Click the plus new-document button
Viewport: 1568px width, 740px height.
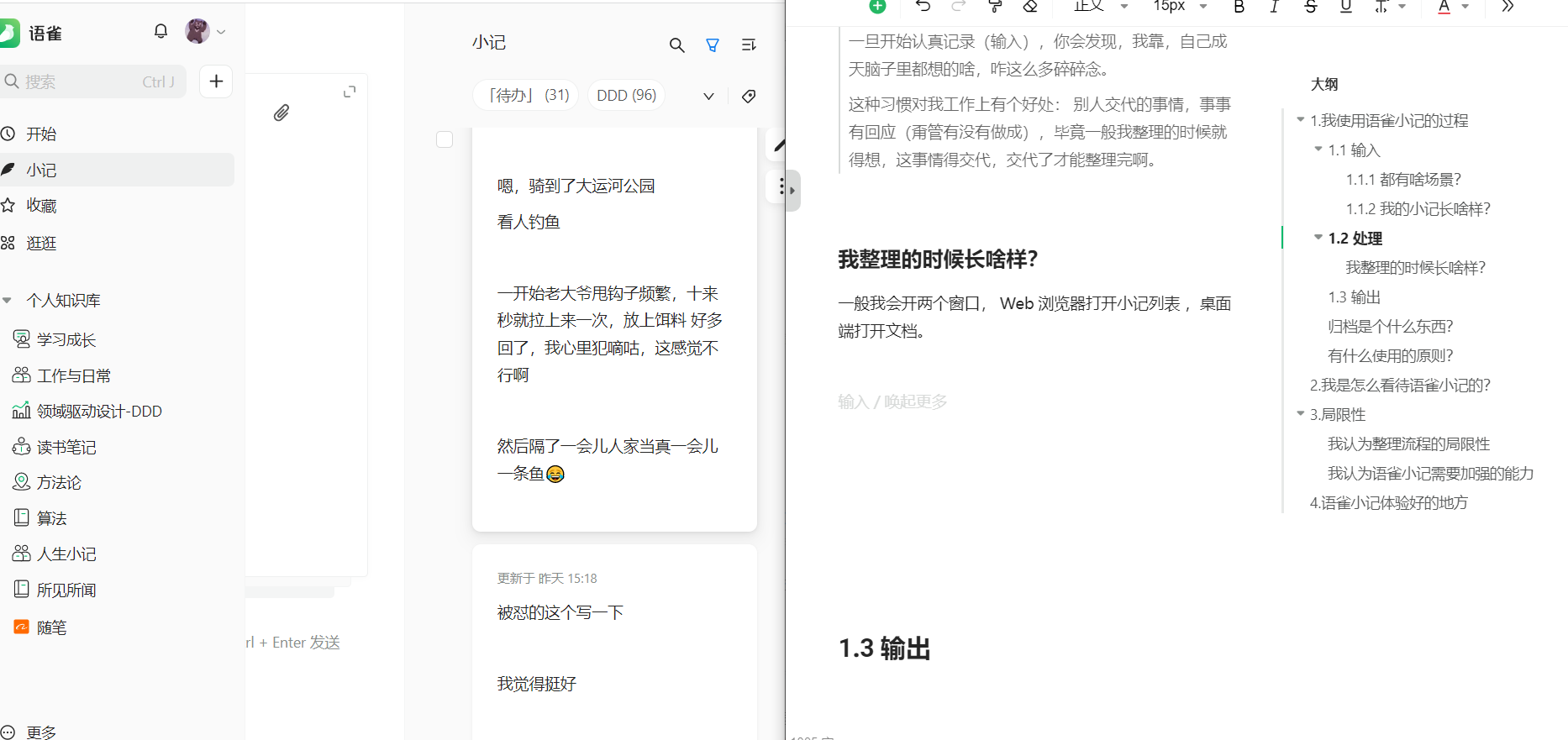[x=216, y=81]
